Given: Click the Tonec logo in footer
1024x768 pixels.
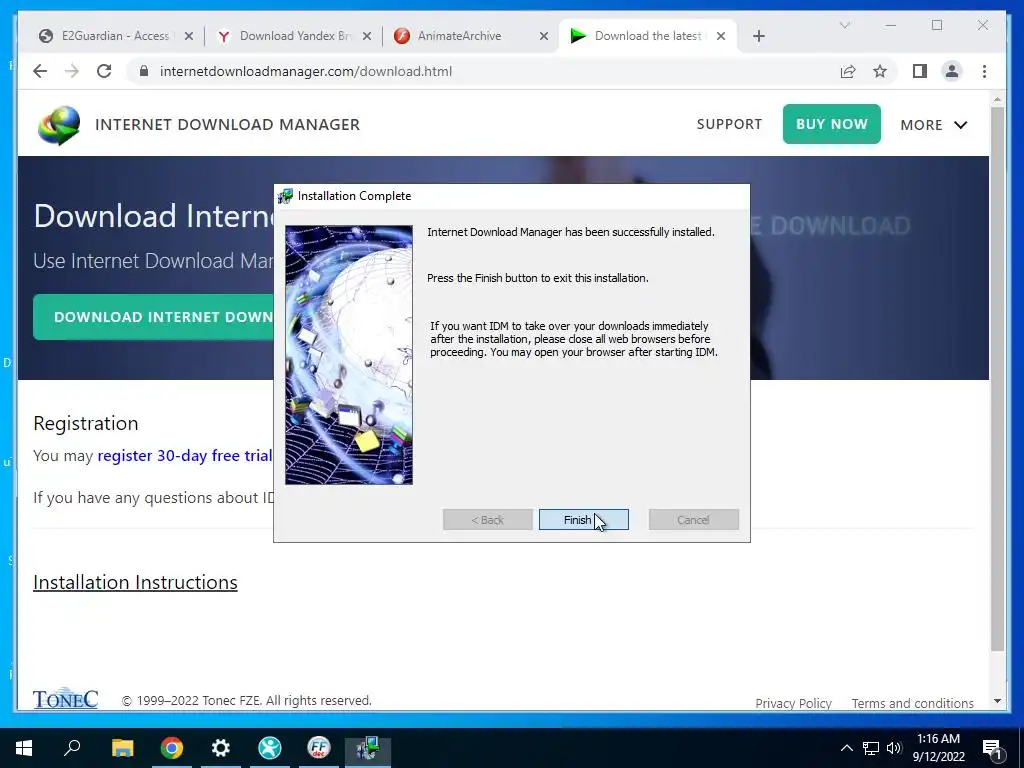Looking at the screenshot, I should tap(65, 698).
